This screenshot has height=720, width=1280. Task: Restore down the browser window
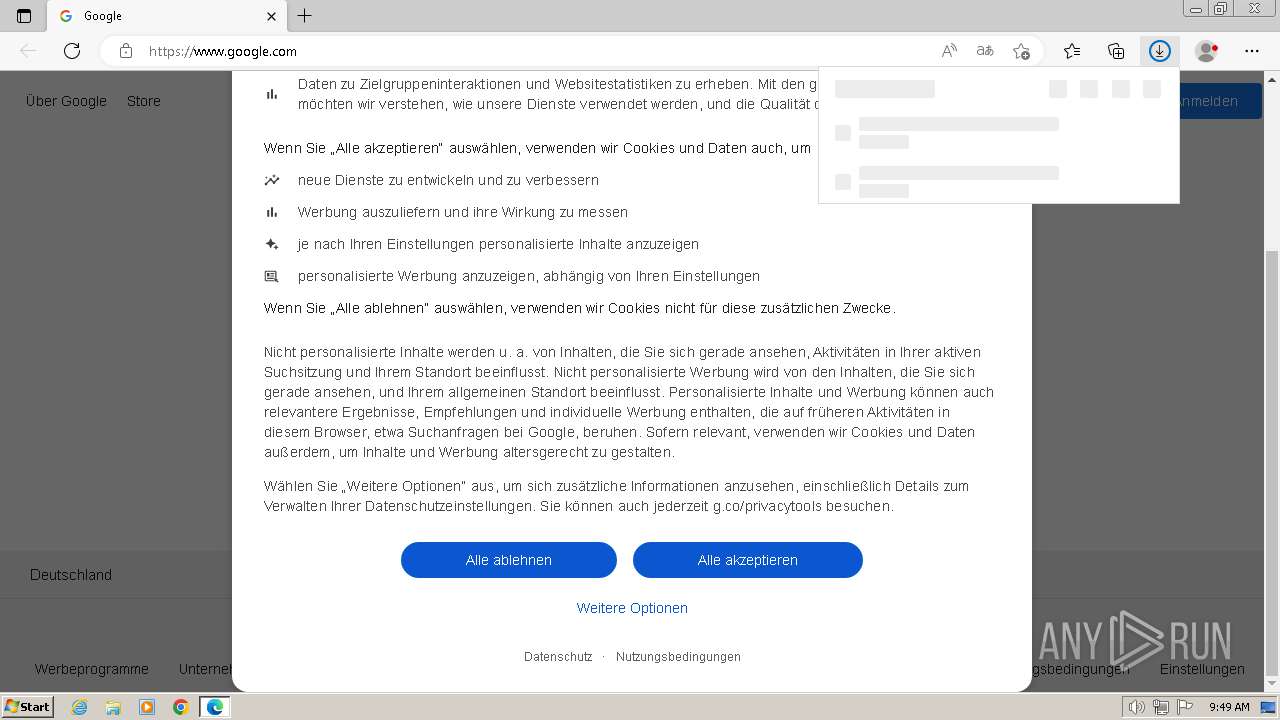pos(1220,8)
